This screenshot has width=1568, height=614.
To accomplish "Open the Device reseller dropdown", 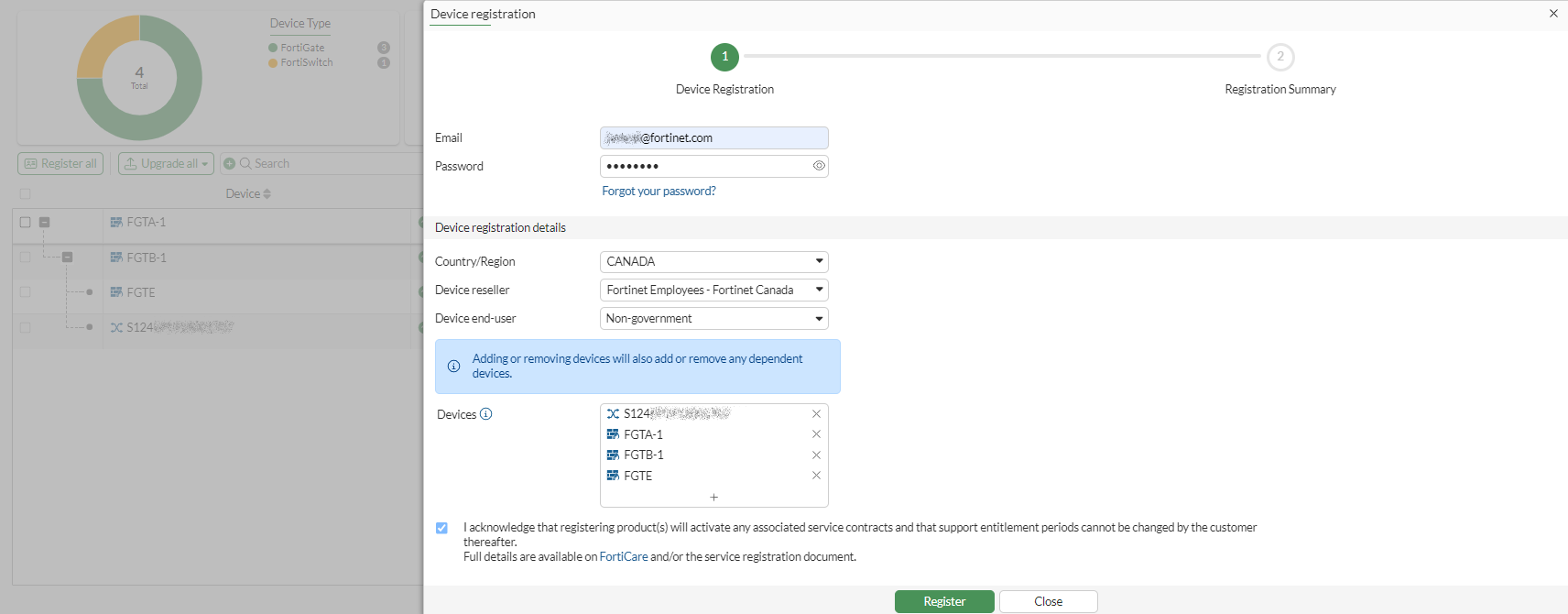I will pos(713,291).
